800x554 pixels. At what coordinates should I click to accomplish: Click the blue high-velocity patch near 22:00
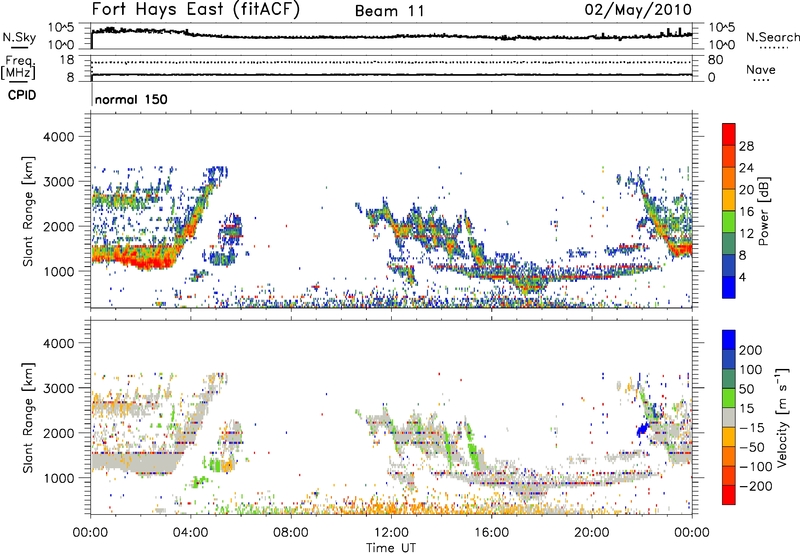pos(642,429)
